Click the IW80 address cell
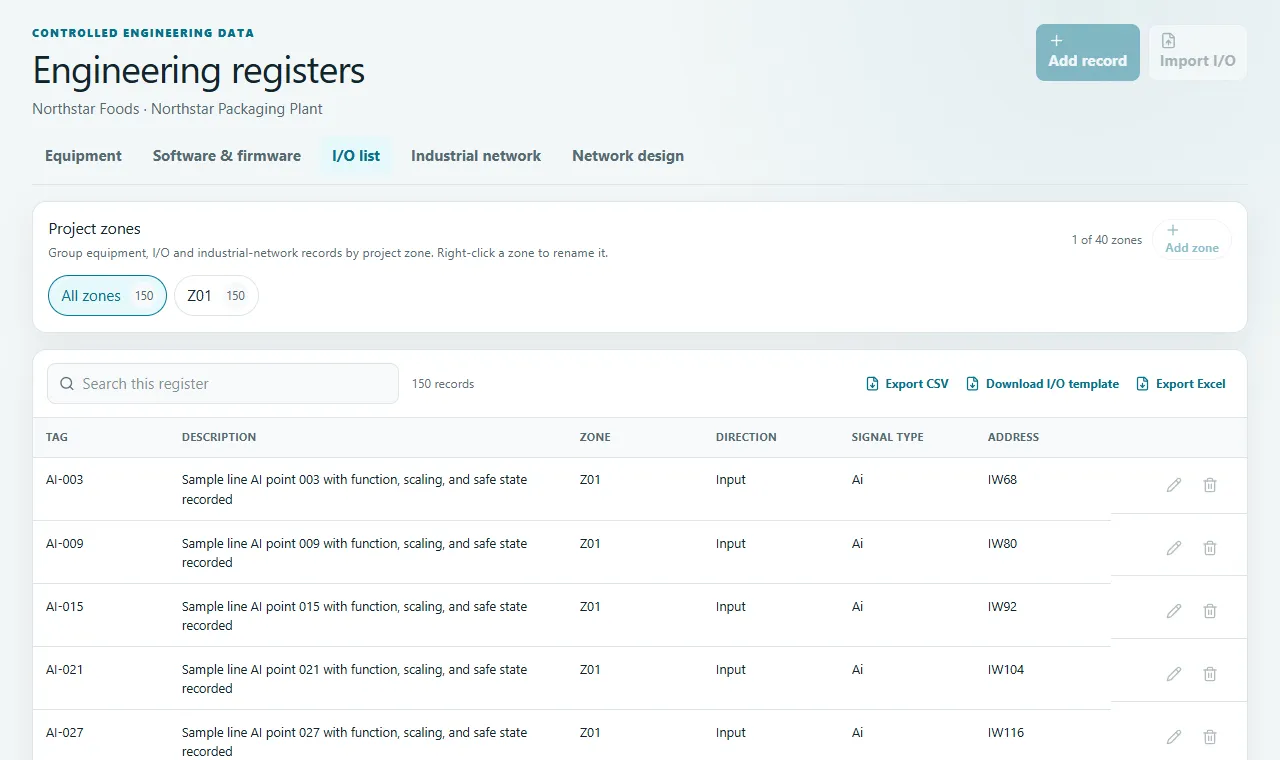This screenshot has width=1280, height=760. (x=1002, y=544)
